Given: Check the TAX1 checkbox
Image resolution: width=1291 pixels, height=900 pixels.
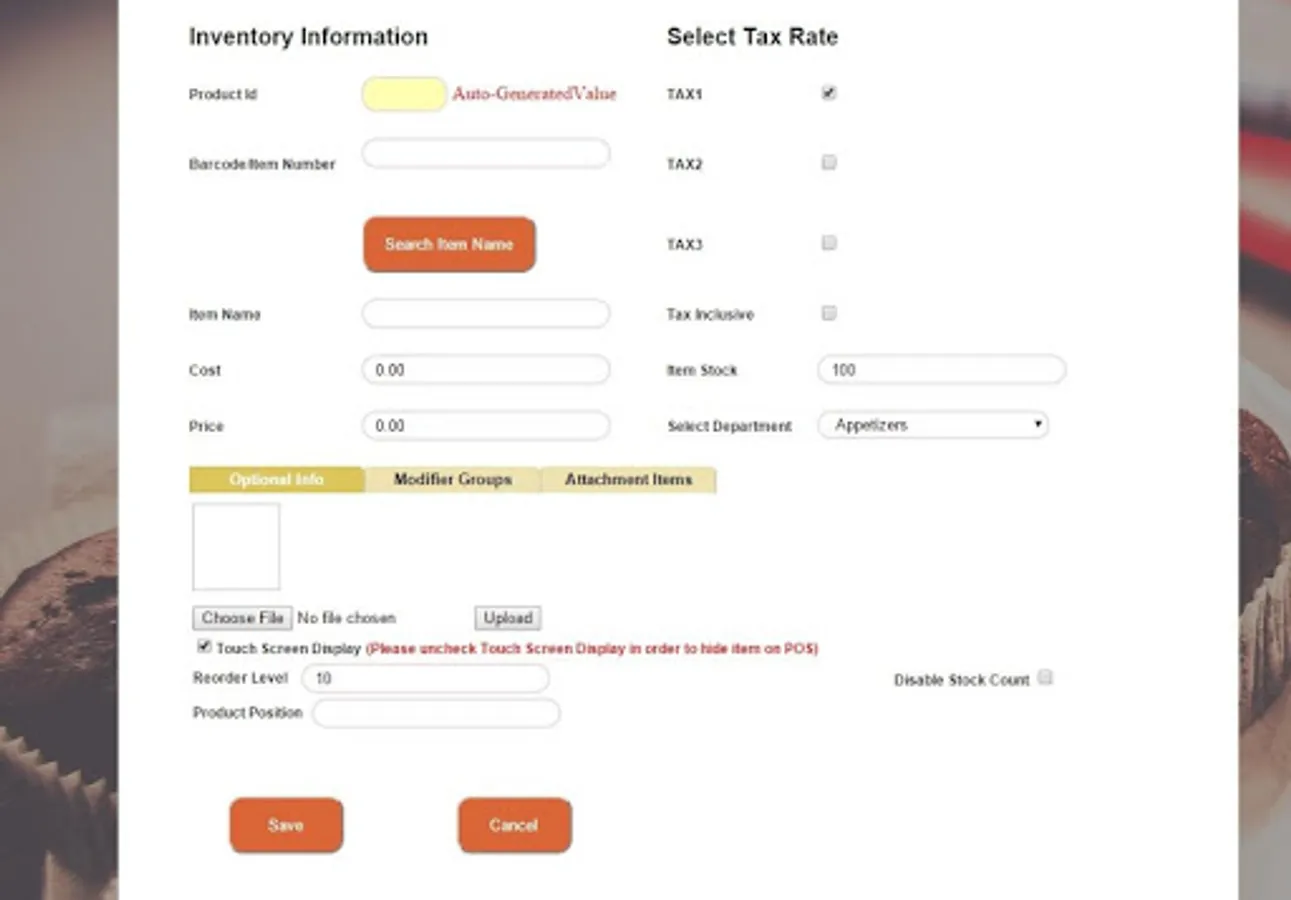Looking at the screenshot, I should [x=828, y=93].
